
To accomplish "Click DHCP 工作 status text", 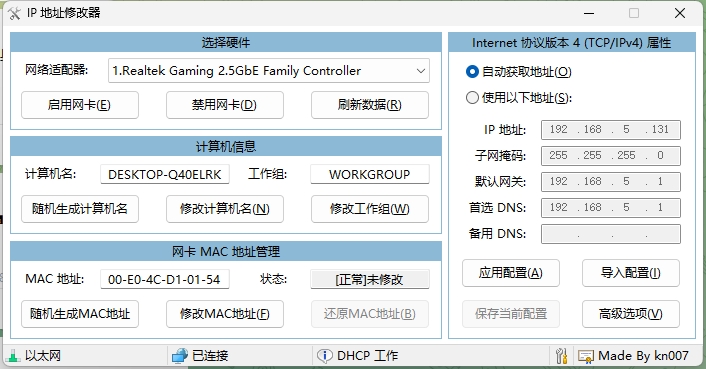I will pos(367,356).
